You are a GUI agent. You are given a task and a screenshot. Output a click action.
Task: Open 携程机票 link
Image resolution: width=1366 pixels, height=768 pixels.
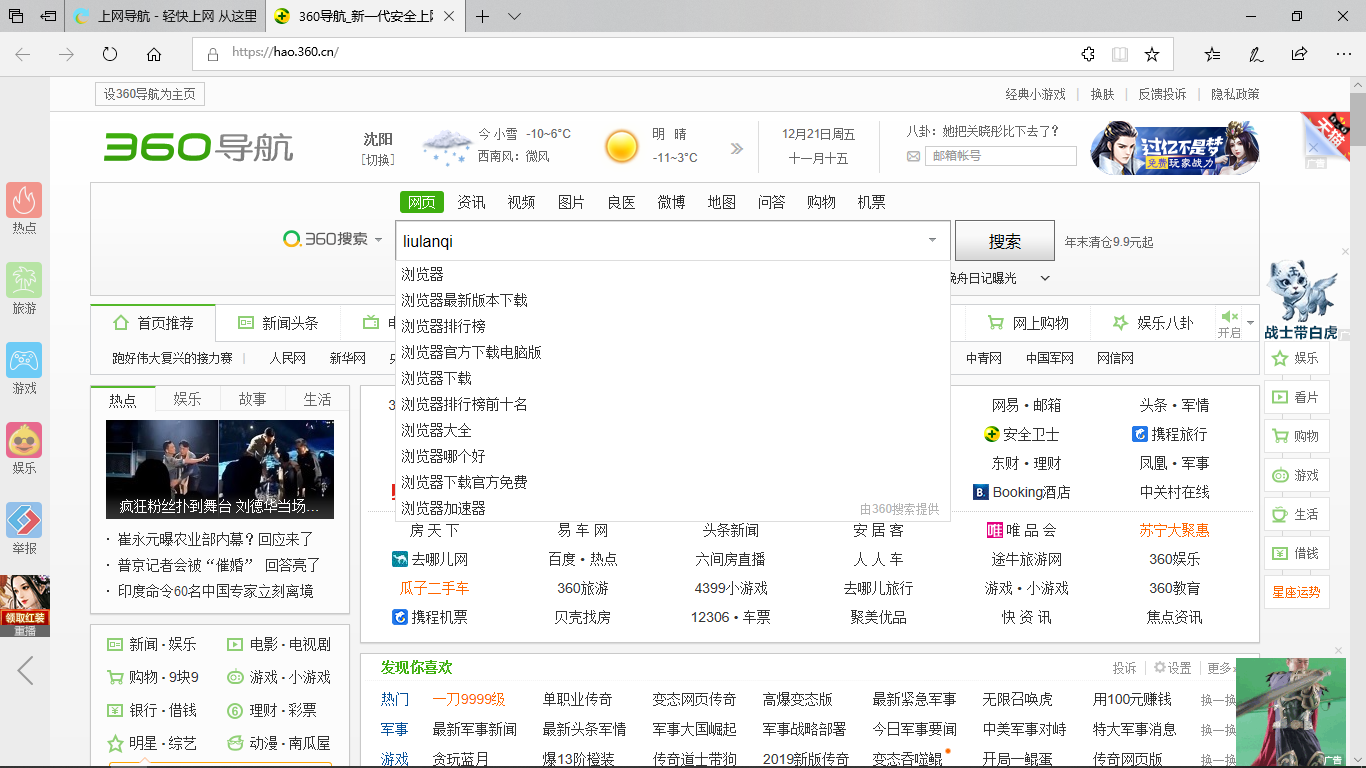(431, 617)
